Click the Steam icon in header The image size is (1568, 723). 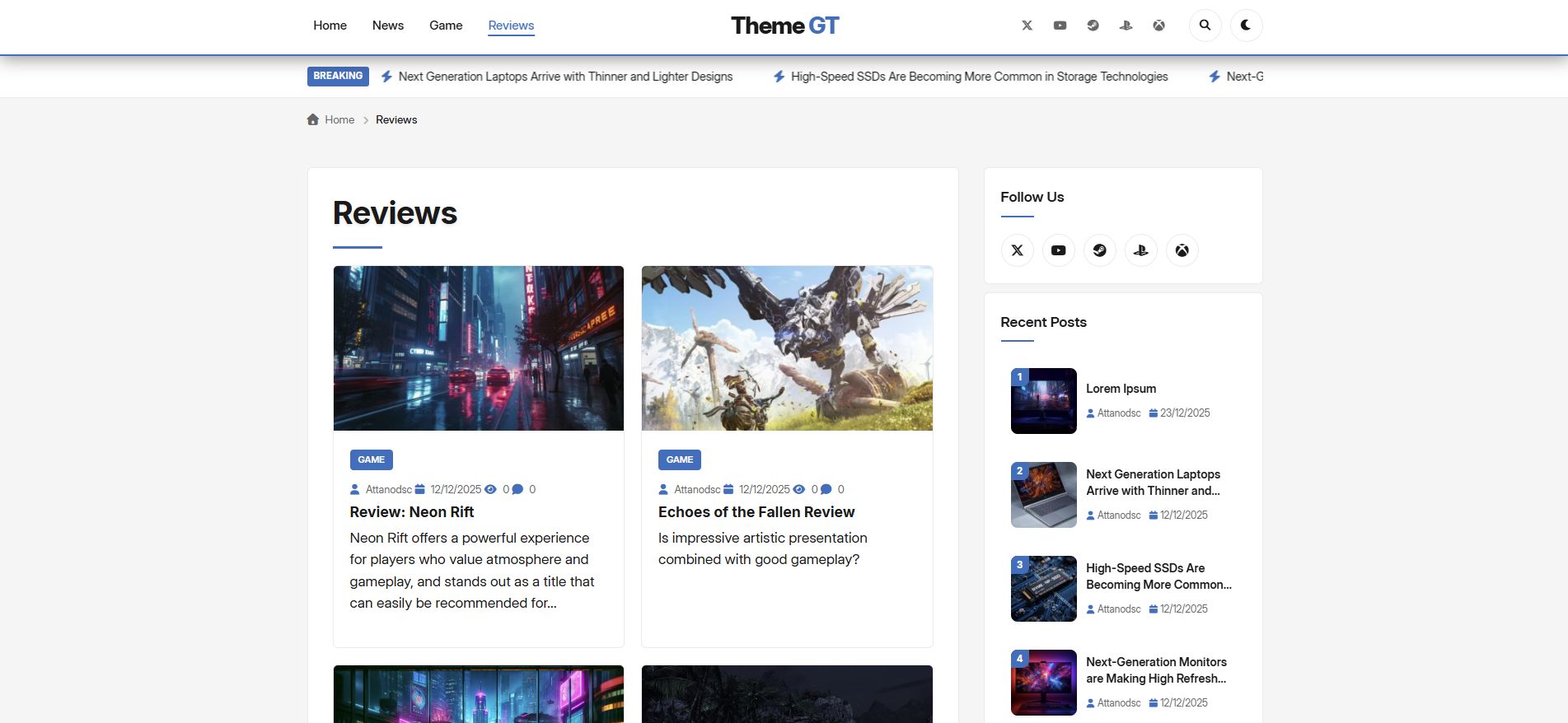click(1093, 26)
